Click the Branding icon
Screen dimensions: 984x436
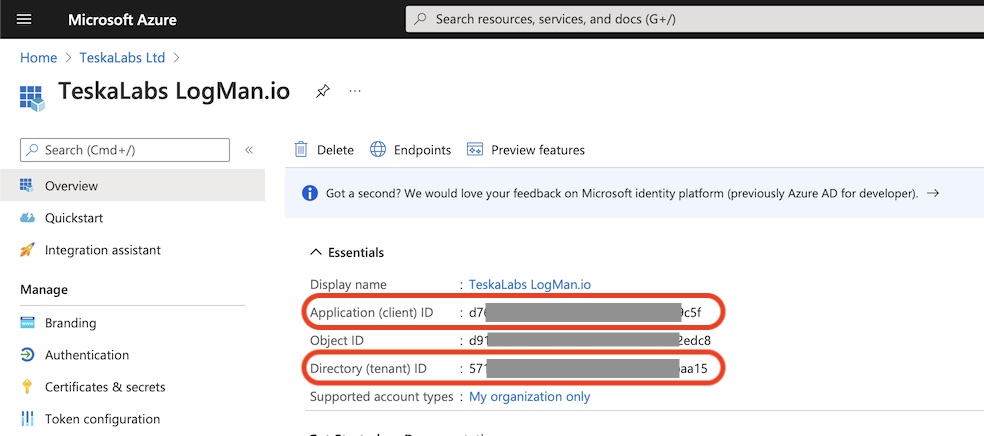(x=27, y=322)
